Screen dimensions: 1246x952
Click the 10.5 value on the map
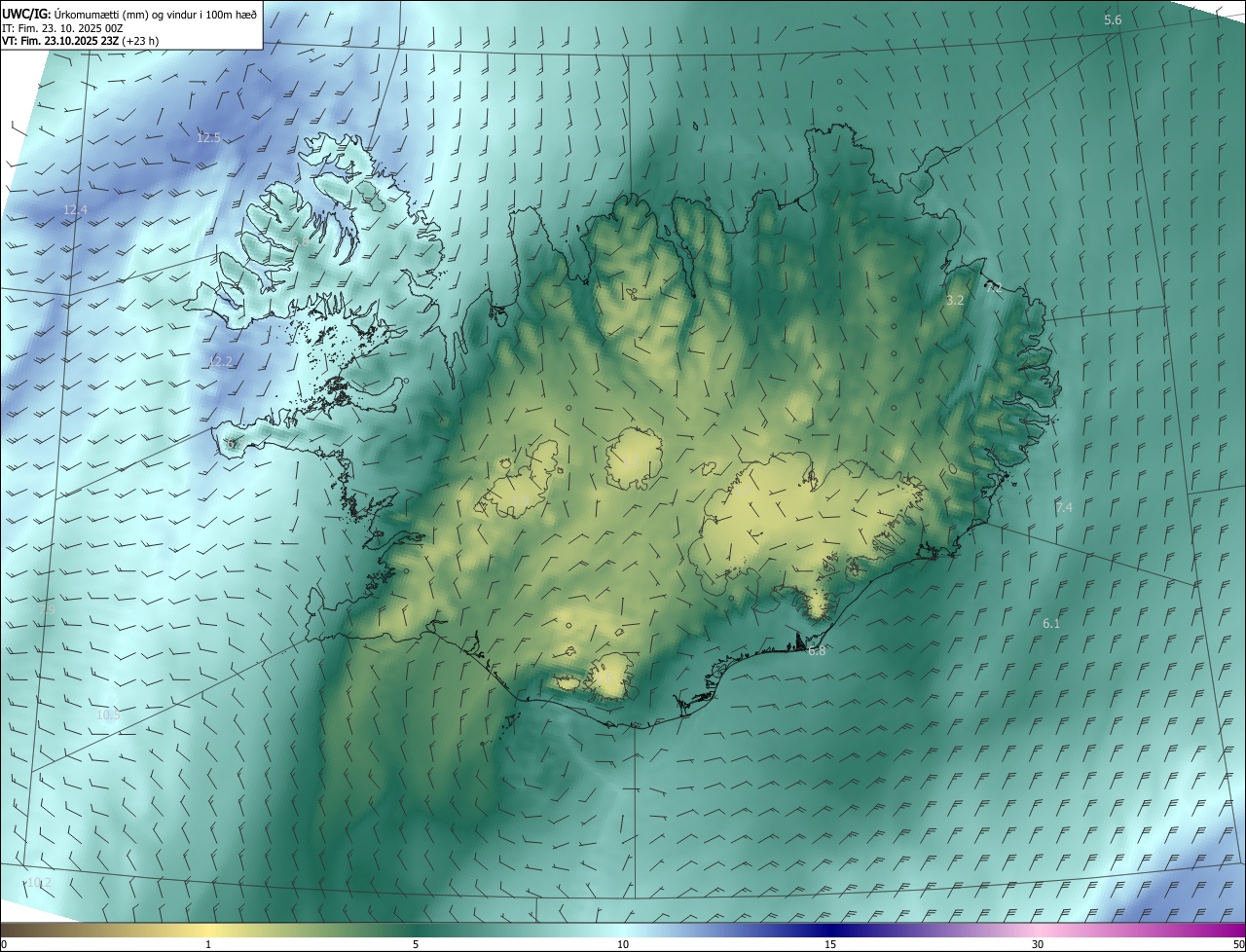pos(108,715)
